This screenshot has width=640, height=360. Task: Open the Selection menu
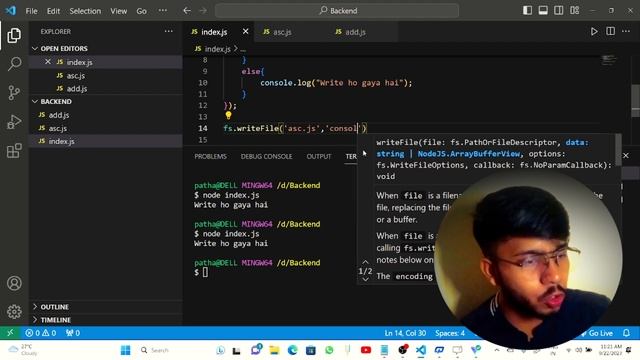85,11
